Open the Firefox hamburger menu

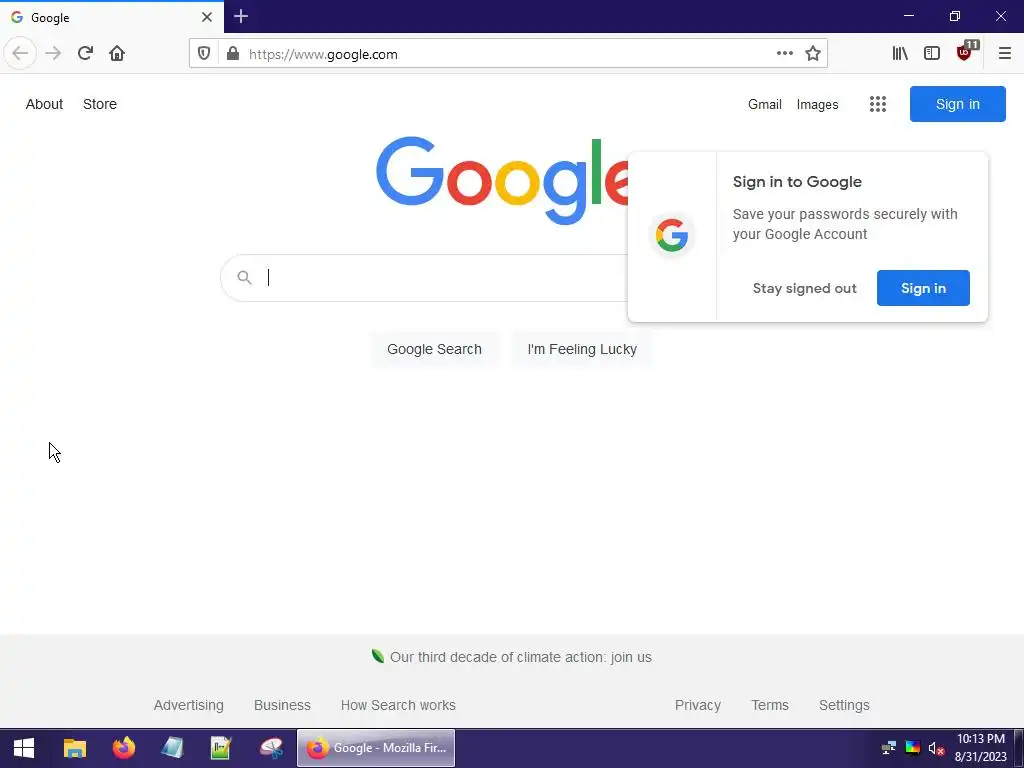[x=1004, y=54]
